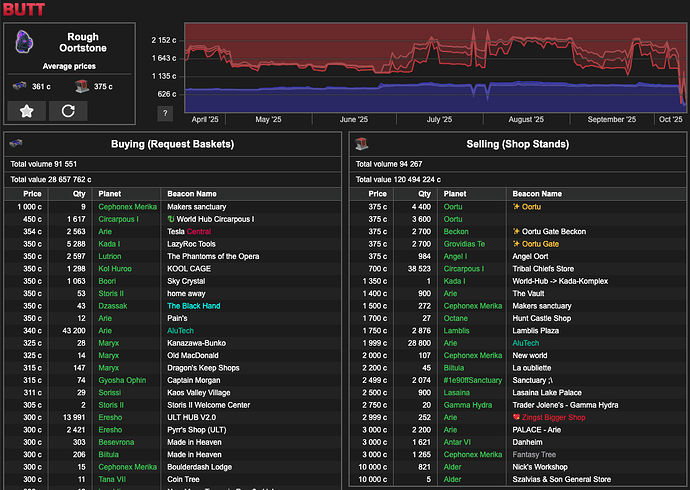
Task: Open Grovidias Te planet link
Action: (x=464, y=244)
